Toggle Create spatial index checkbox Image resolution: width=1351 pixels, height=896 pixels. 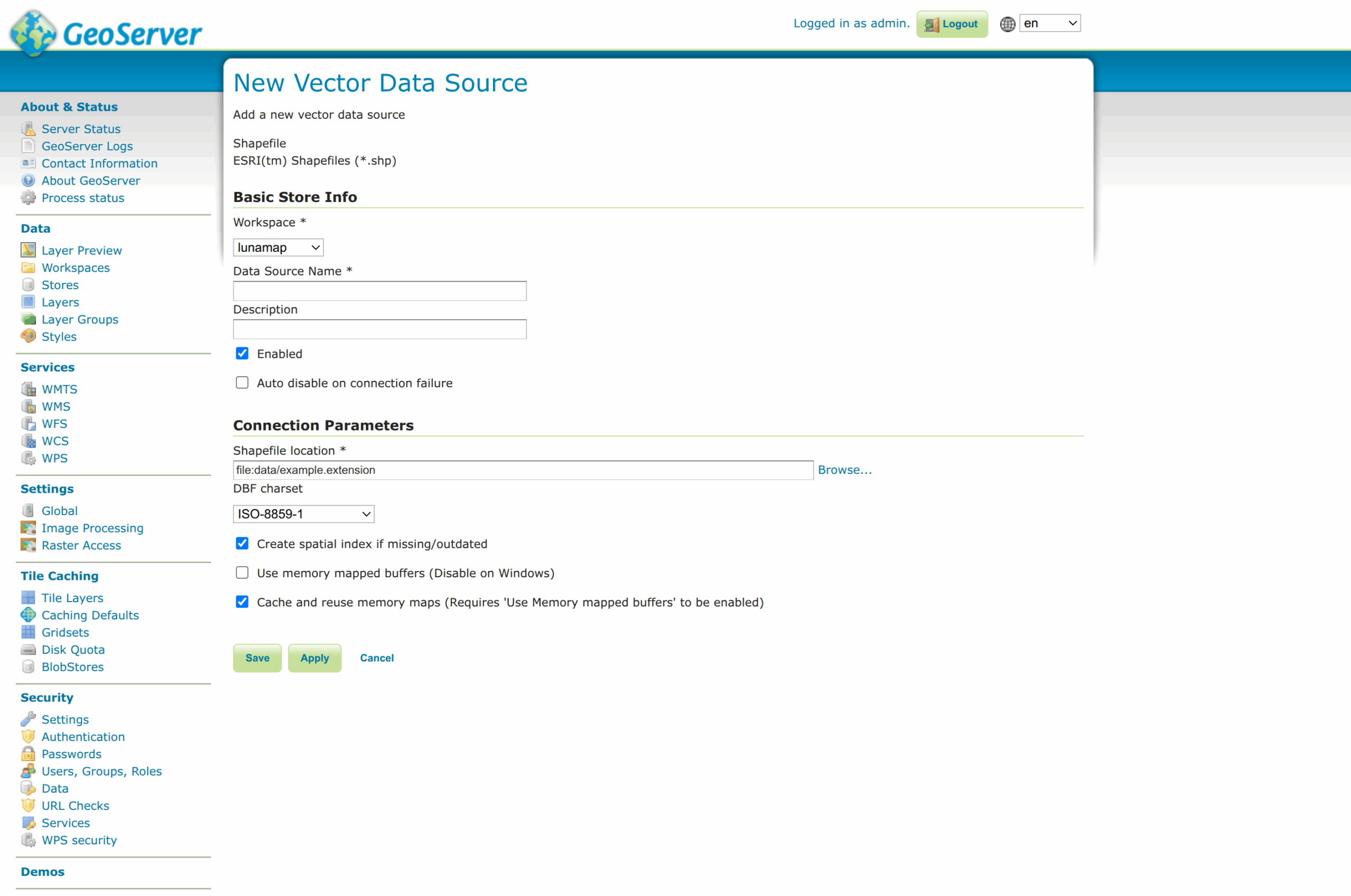coord(242,544)
